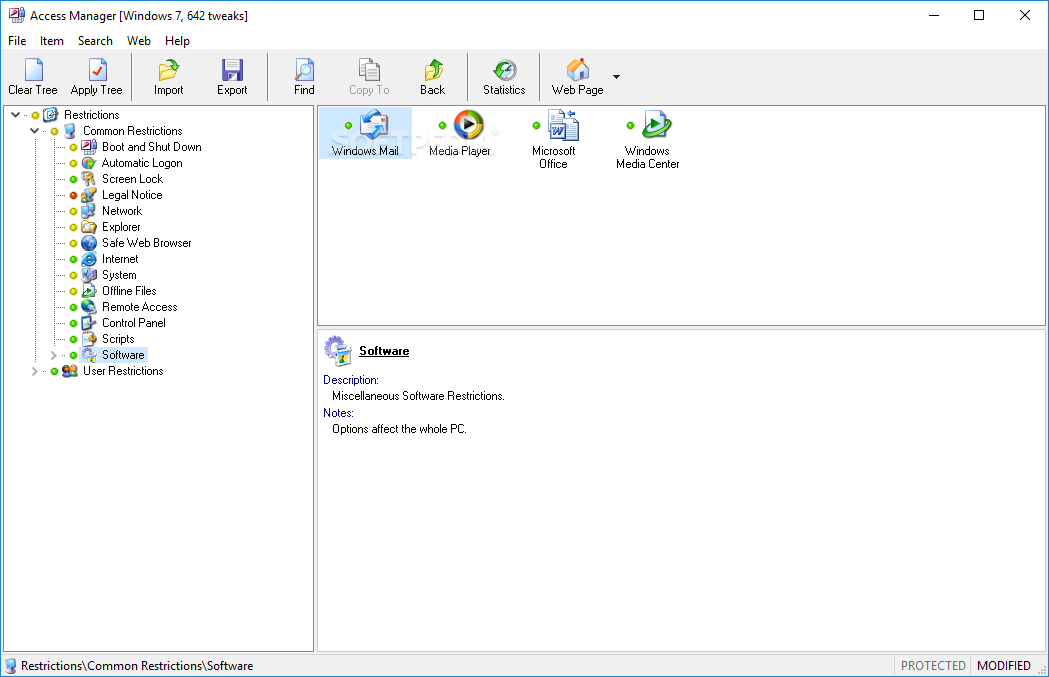Toggle the status dot of Remote Access

tap(74, 307)
